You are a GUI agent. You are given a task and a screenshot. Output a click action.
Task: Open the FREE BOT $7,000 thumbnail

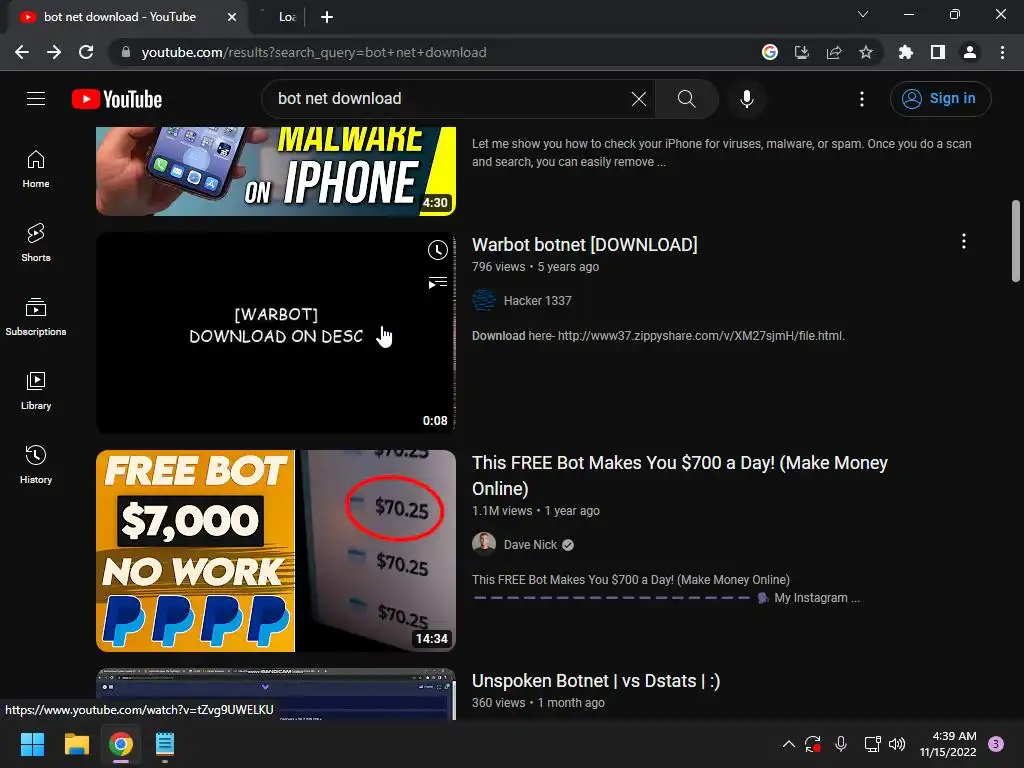coord(276,551)
